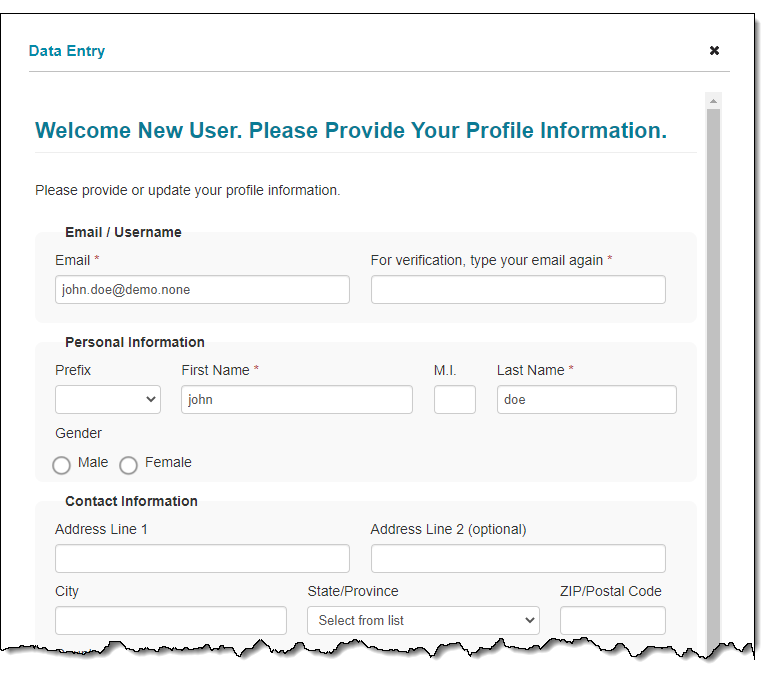Expand the State/Province list
This screenshot has height=678, width=766.
point(423,621)
